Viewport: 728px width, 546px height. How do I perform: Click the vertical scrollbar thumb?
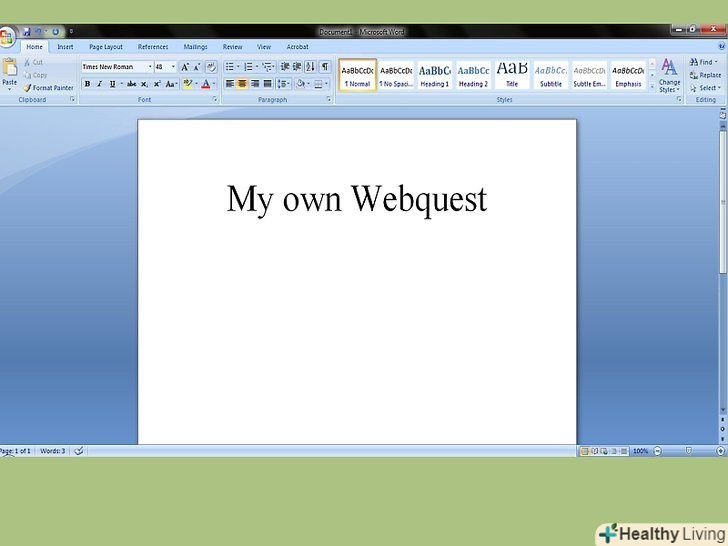point(723,202)
